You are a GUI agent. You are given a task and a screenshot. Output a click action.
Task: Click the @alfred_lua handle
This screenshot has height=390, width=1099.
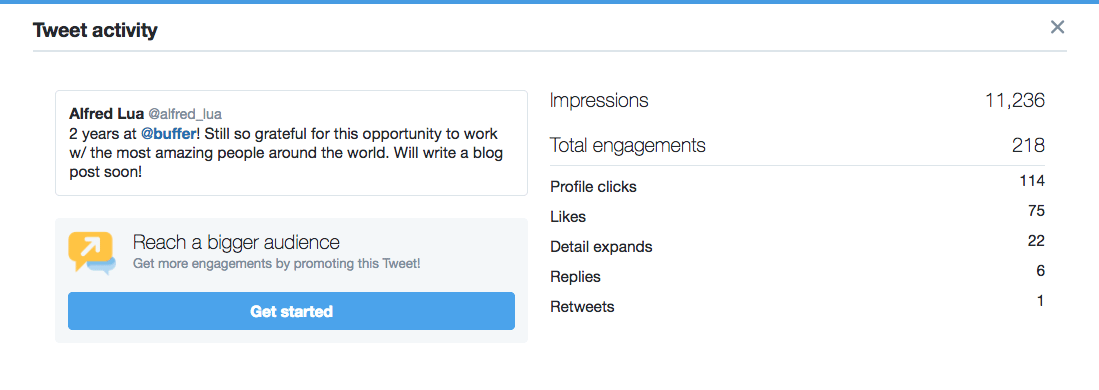coord(185,114)
